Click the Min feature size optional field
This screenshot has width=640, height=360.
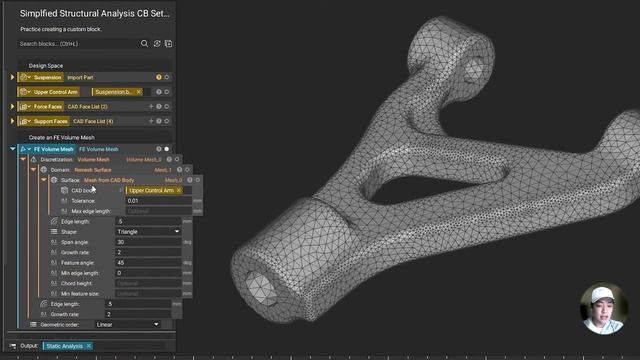[148, 293]
